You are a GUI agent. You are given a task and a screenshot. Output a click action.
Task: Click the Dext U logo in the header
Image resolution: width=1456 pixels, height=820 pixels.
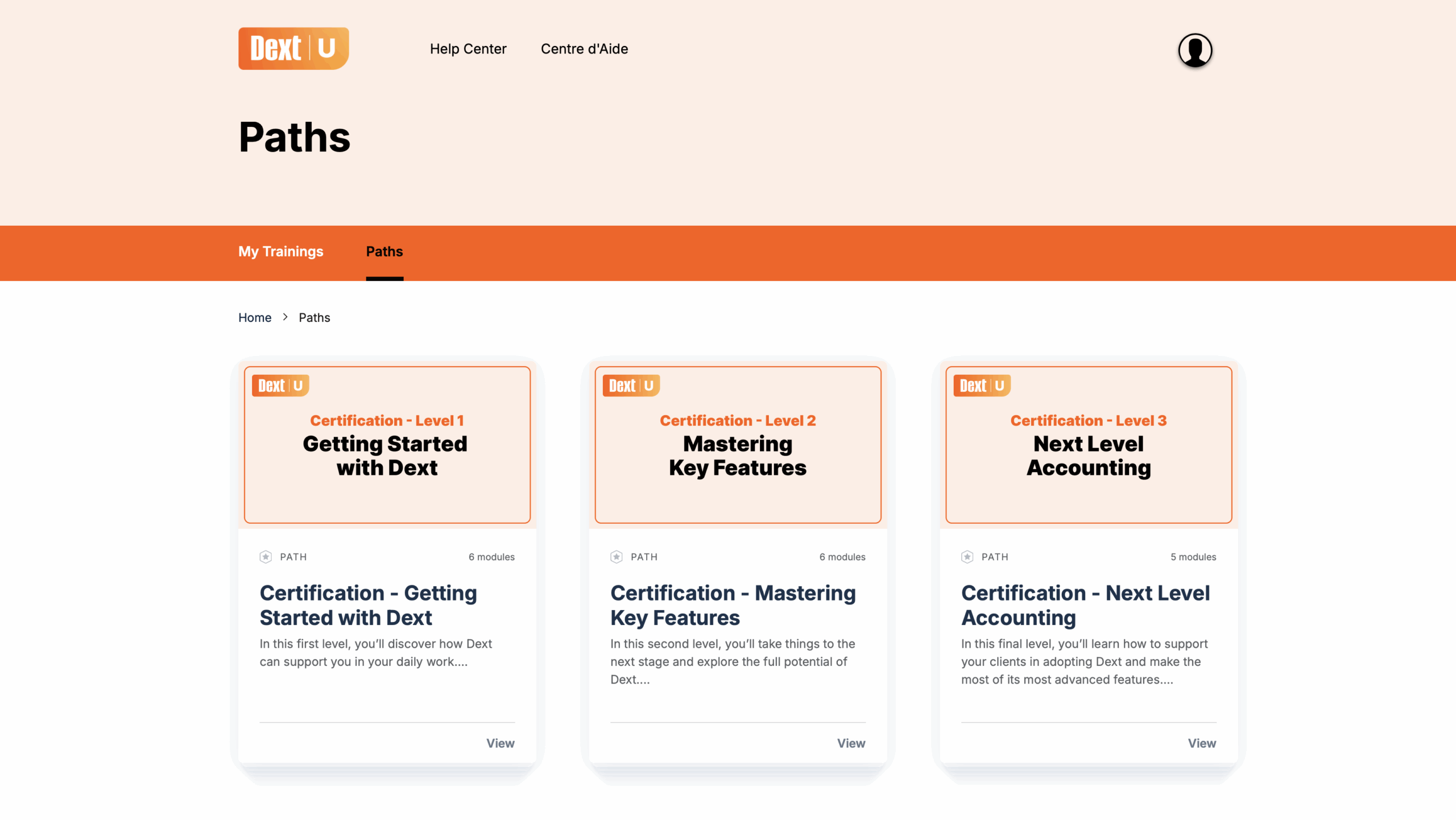(293, 48)
